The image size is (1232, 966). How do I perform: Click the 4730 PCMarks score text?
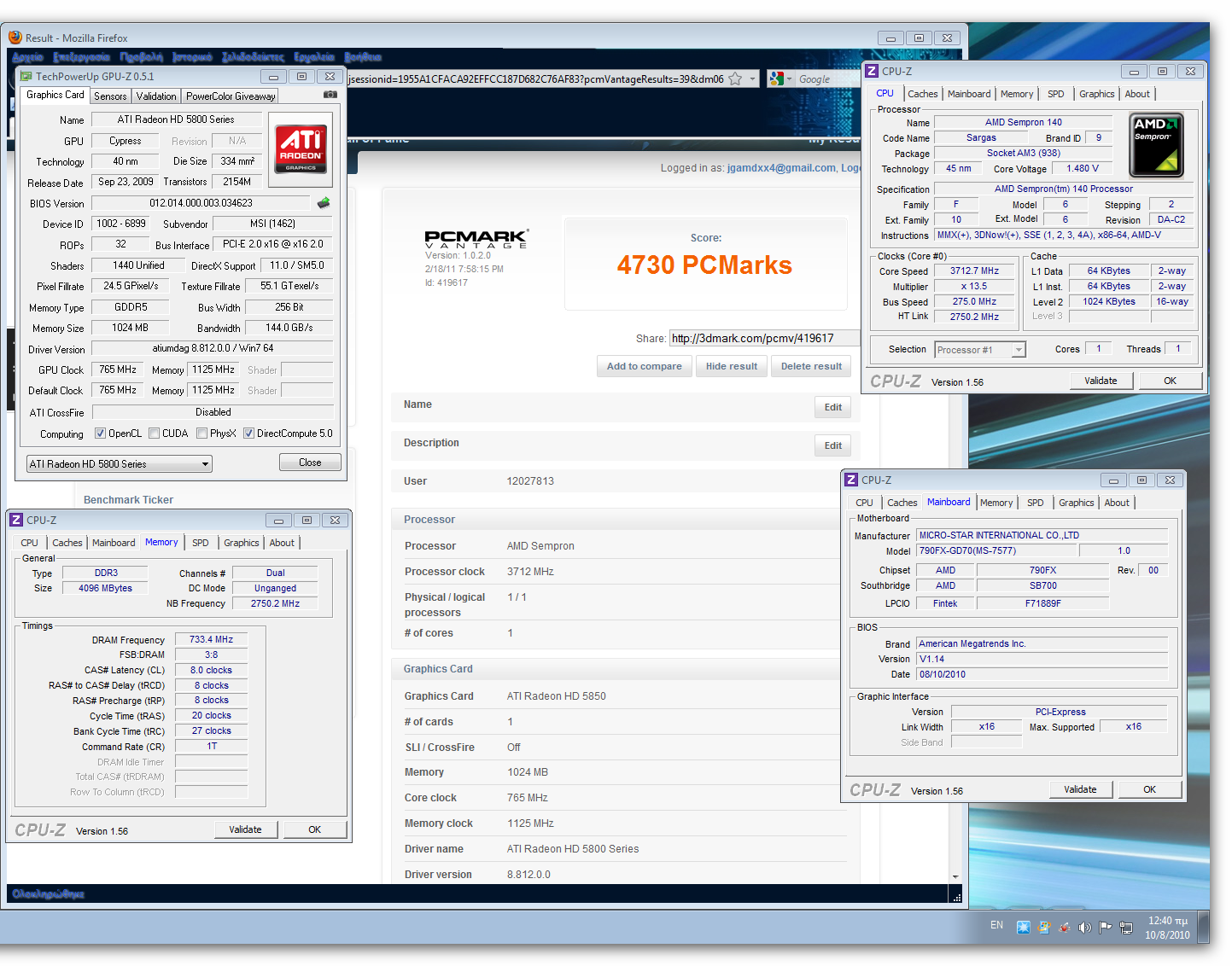tap(704, 265)
